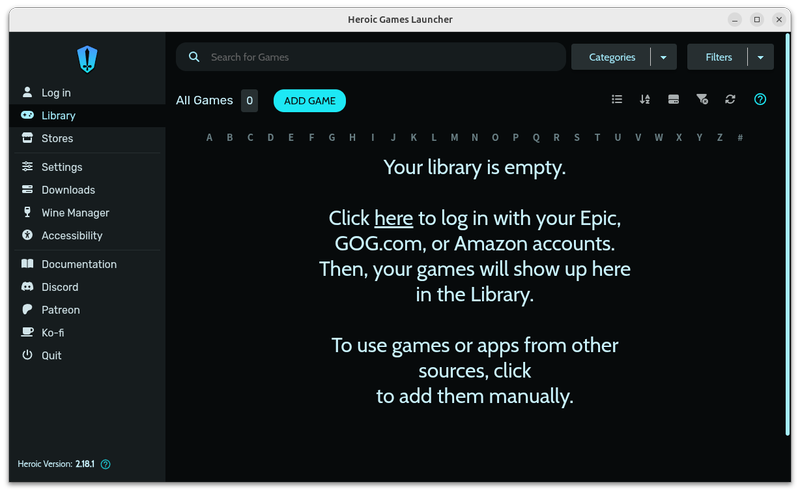Image resolution: width=800 pixels, height=493 pixels.
Task: Click the vertical scrollbar on the right
Action: [787, 234]
